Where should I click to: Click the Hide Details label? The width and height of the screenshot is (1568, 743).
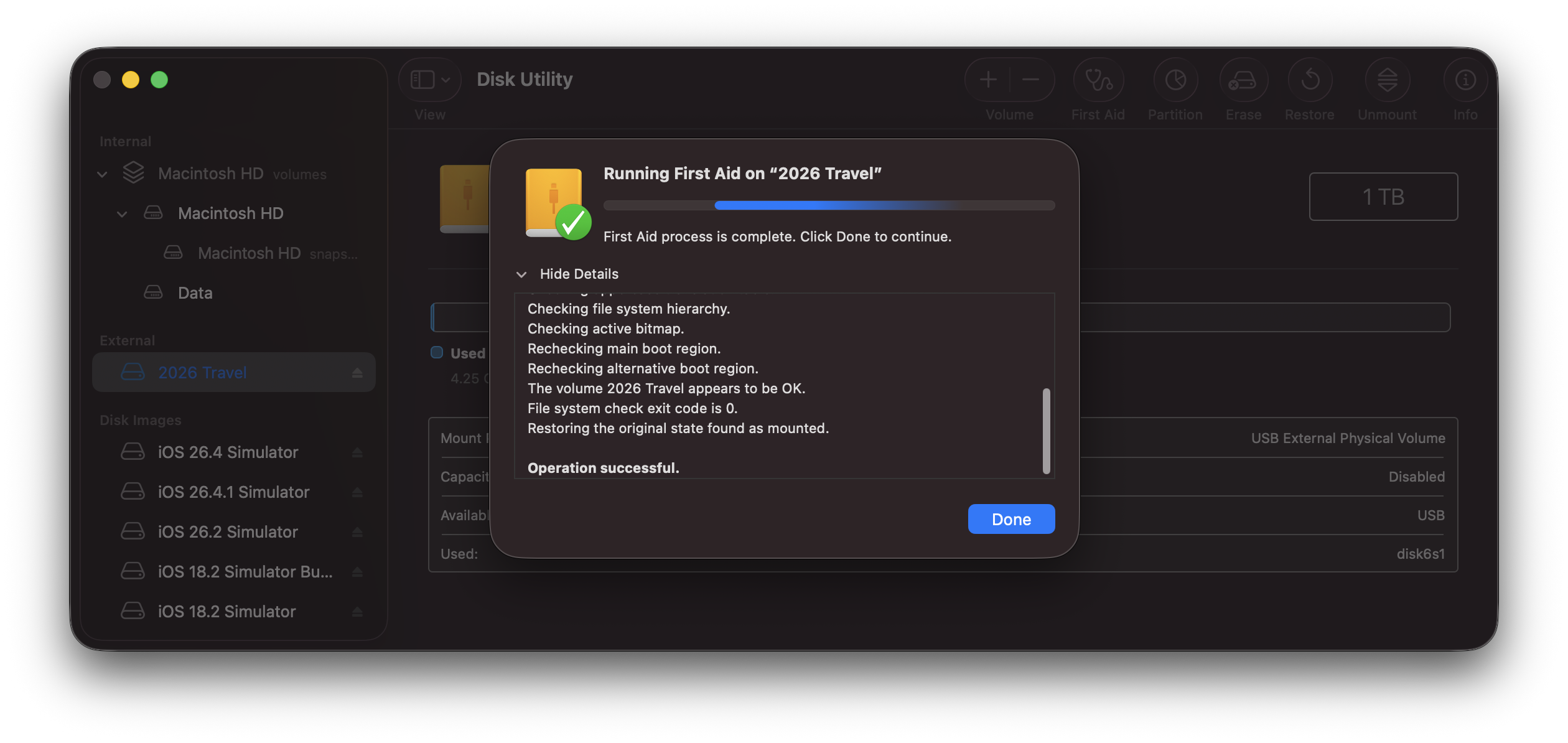click(579, 274)
